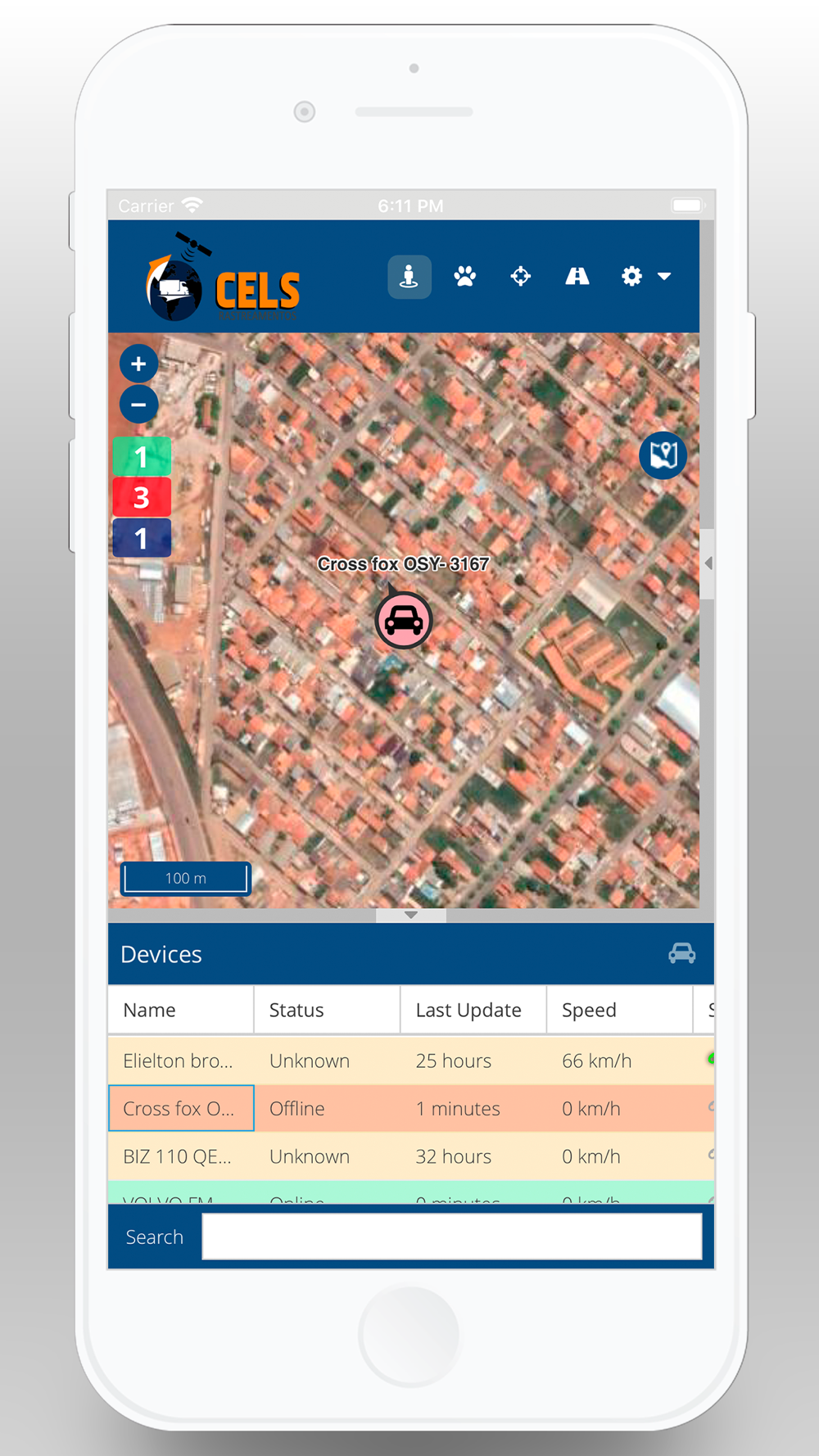This screenshot has width=819, height=1456.
Task: Expand the dropdown caret beside the gear
Action: coord(664,277)
